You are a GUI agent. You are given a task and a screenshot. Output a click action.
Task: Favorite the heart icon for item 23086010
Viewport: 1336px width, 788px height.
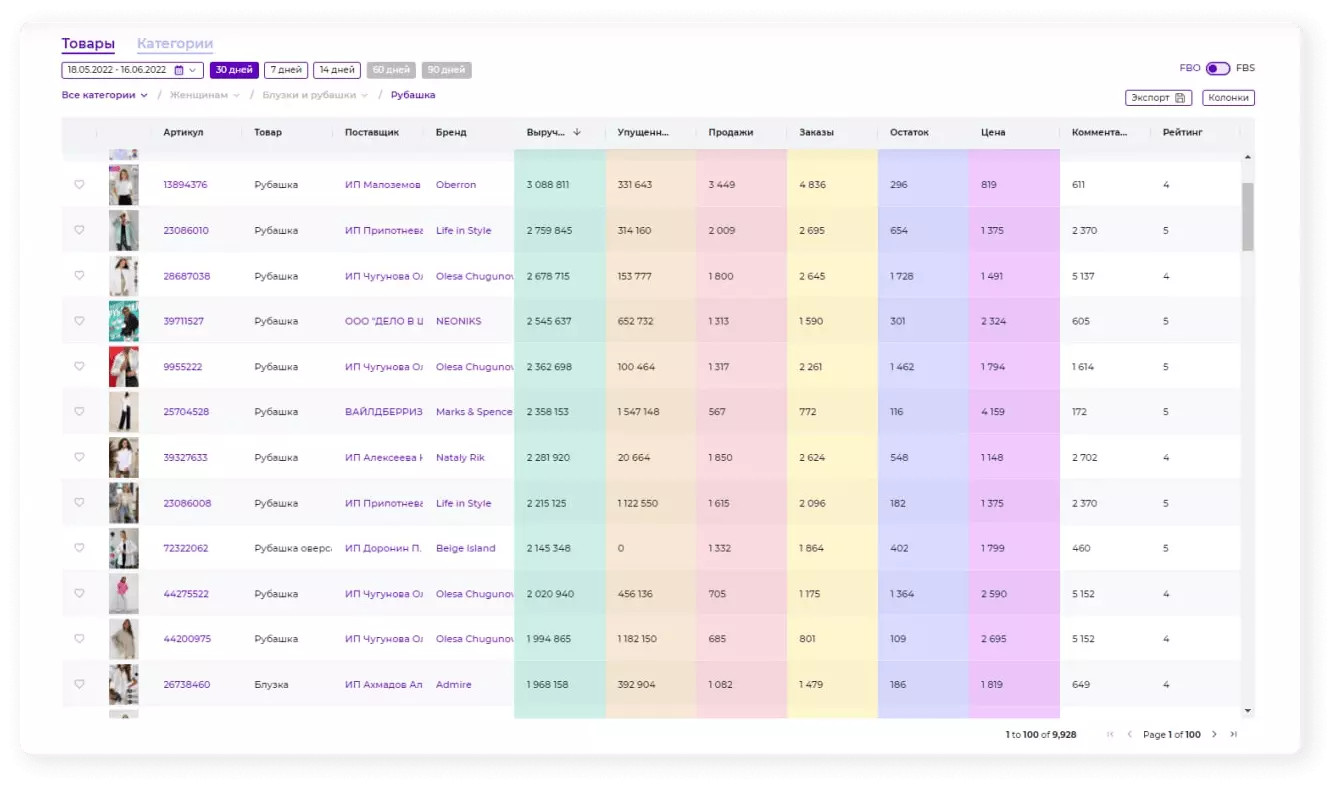[x=79, y=230]
